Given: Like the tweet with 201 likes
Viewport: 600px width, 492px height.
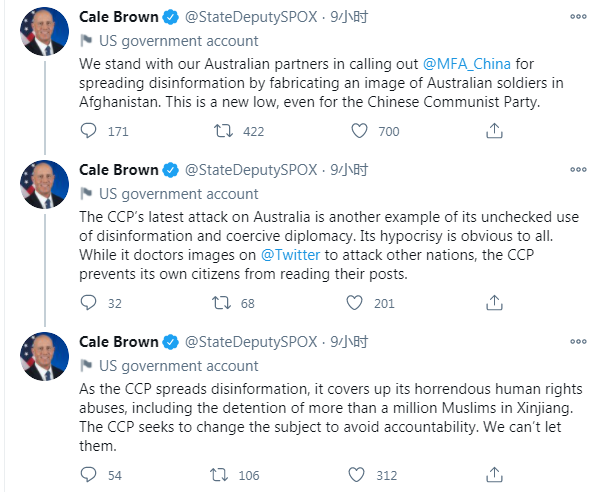Looking at the screenshot, I should click(359, 303).
